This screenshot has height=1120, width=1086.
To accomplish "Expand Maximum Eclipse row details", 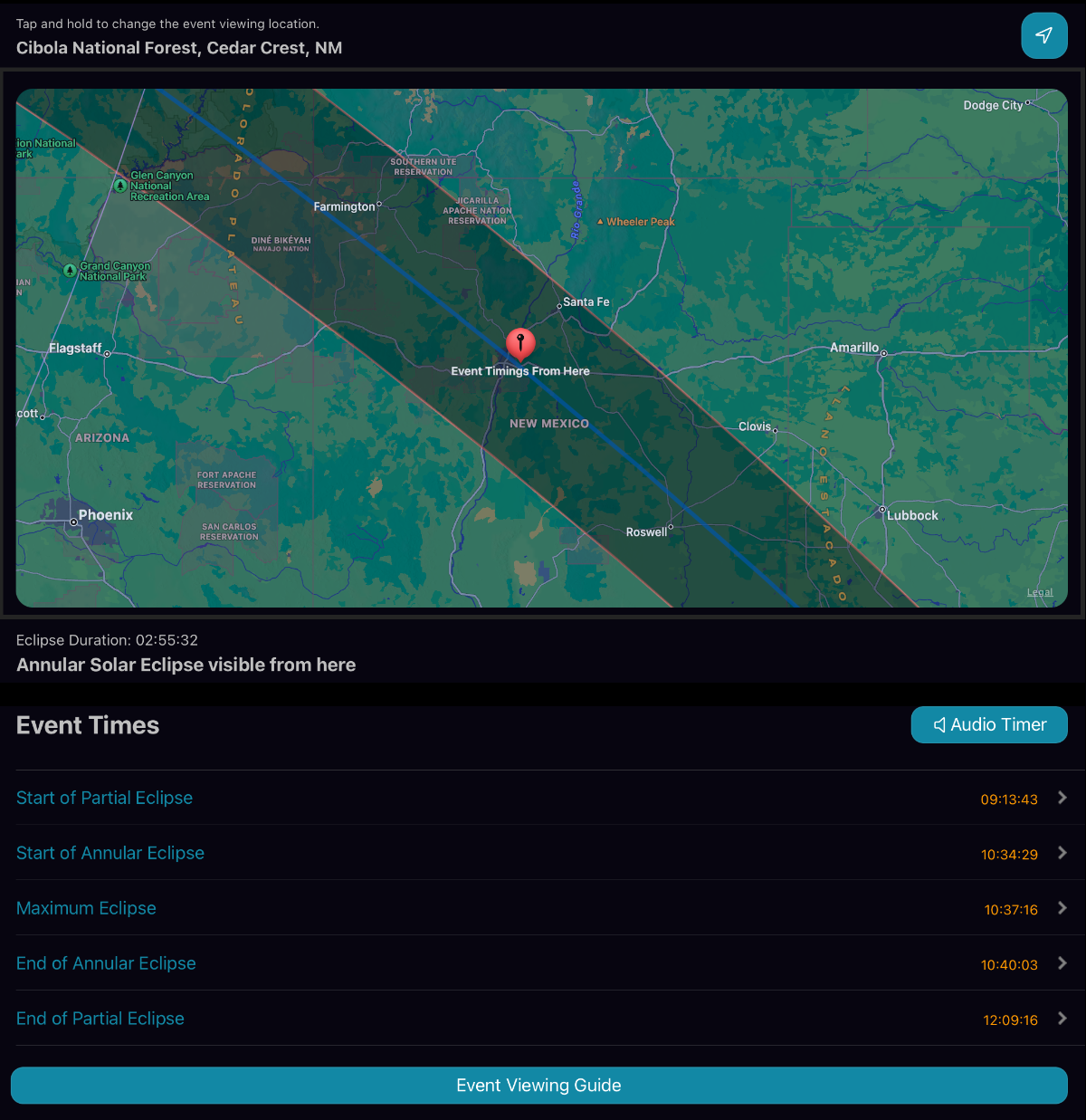I will tap(1061, 909).
